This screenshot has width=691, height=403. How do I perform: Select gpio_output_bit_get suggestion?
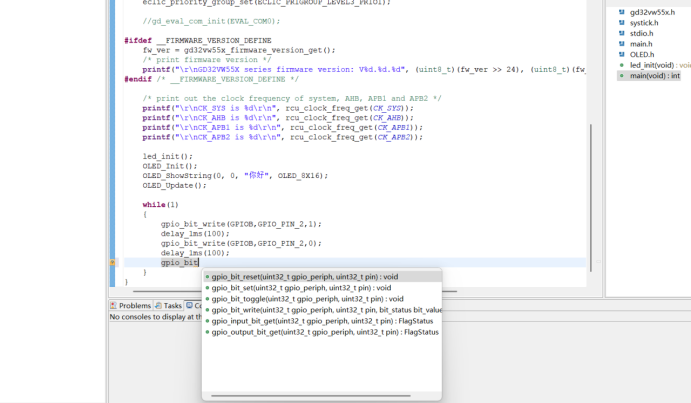pos(322,332)
